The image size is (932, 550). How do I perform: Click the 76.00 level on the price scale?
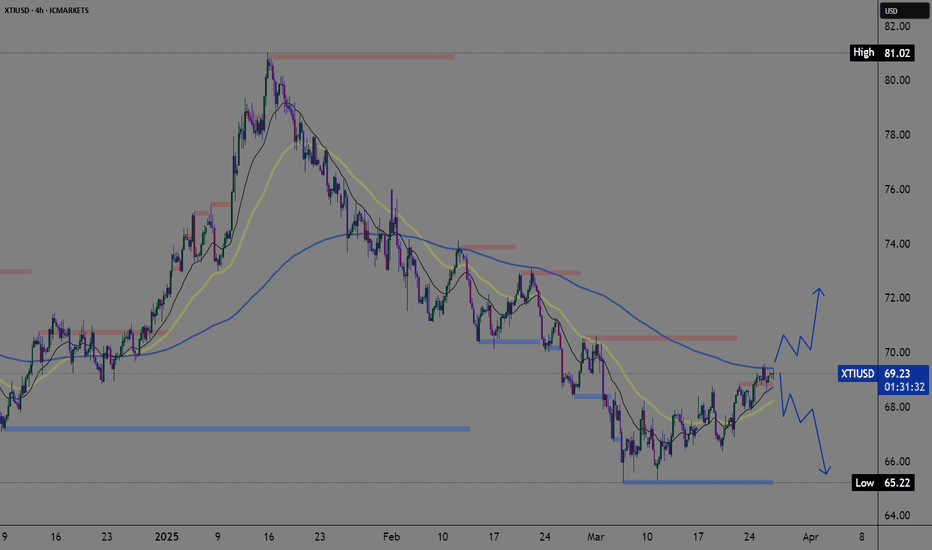pyautogui.click(x=897, y=189)
